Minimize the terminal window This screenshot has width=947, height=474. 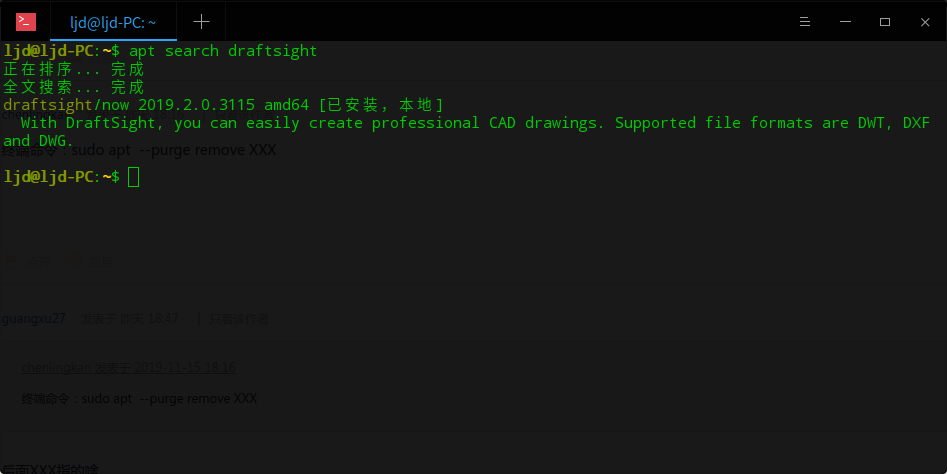[845, 22]
